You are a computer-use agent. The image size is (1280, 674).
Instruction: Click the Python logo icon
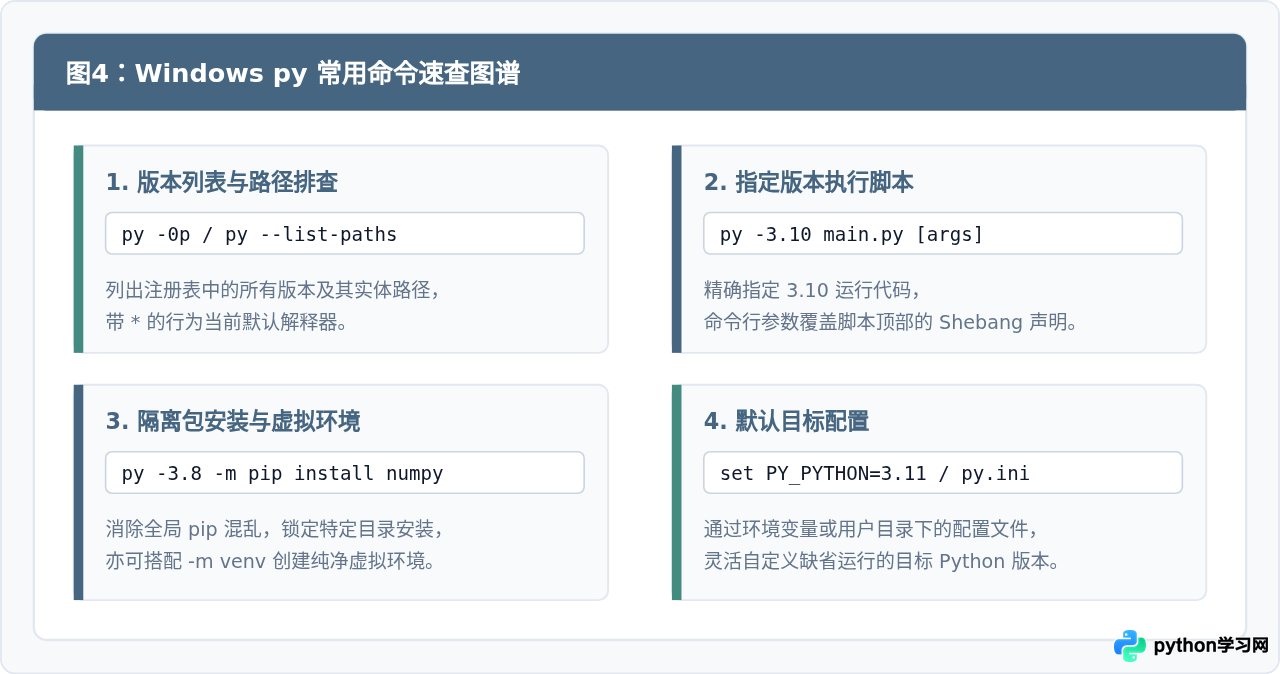click(1130, 646)
